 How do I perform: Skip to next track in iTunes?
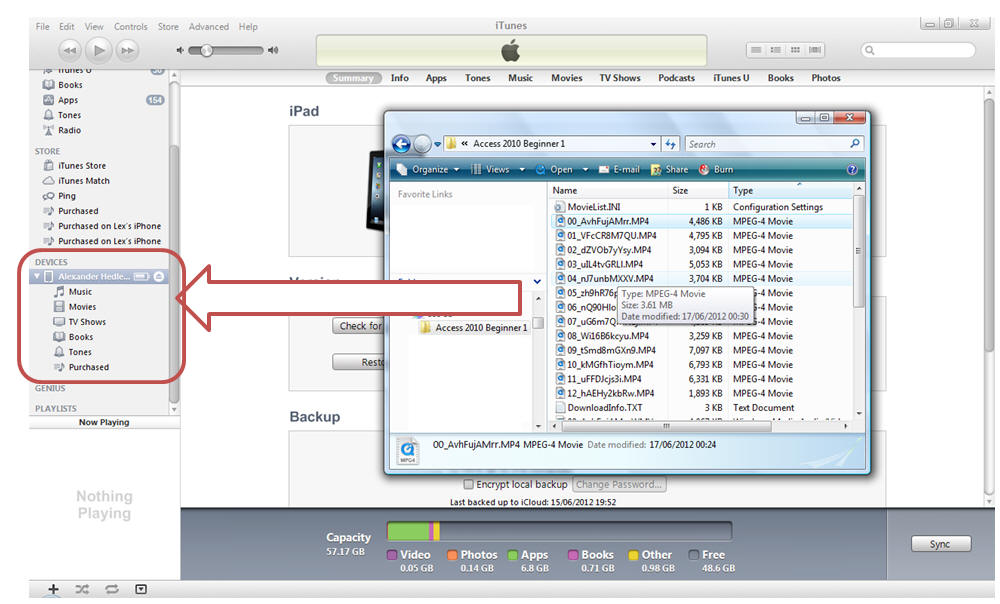[128, 50]
